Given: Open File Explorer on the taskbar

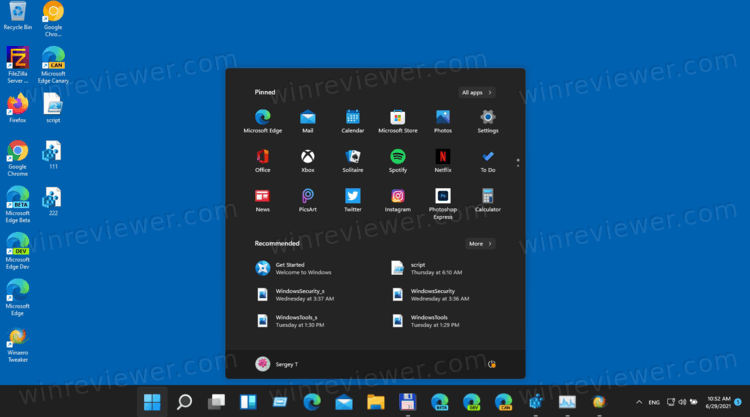Looking at the screenshot, I should 376,402.
